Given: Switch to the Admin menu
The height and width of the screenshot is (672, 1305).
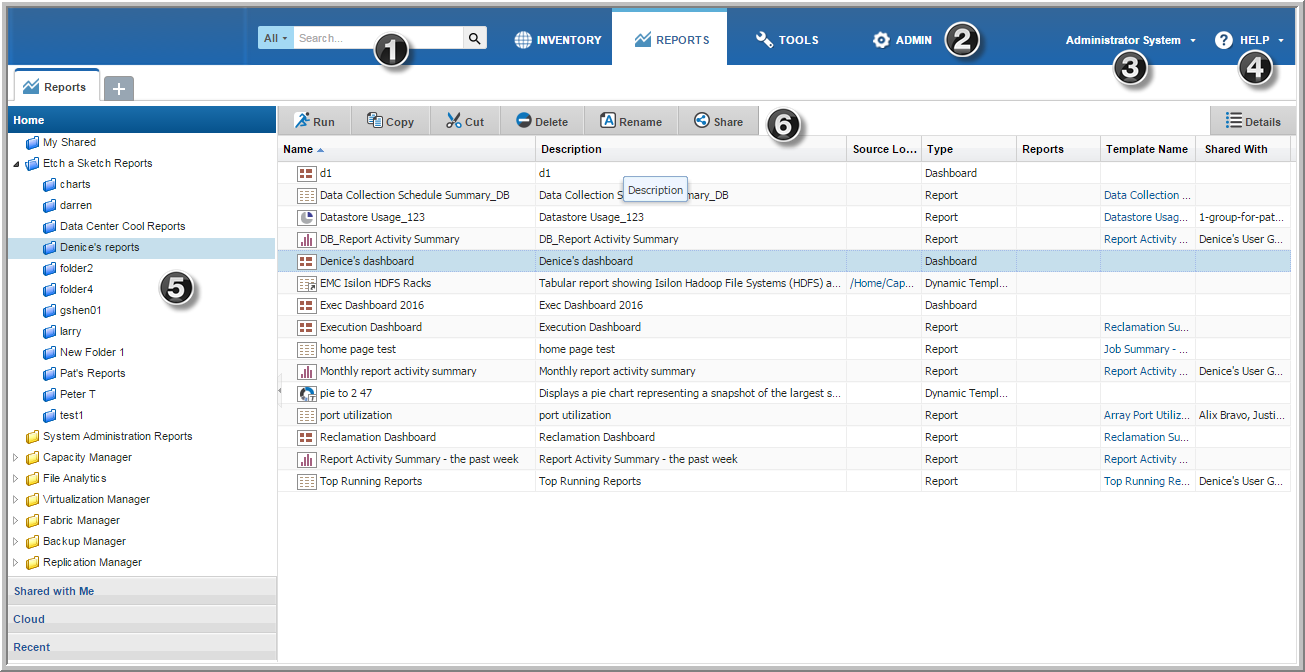Looking at the screenshot, I should point(902,40).
